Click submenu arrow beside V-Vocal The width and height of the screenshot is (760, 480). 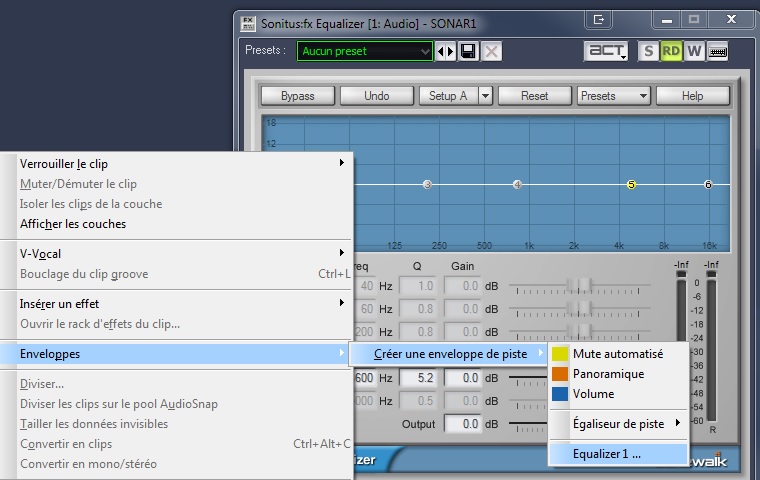coord(342,253)
